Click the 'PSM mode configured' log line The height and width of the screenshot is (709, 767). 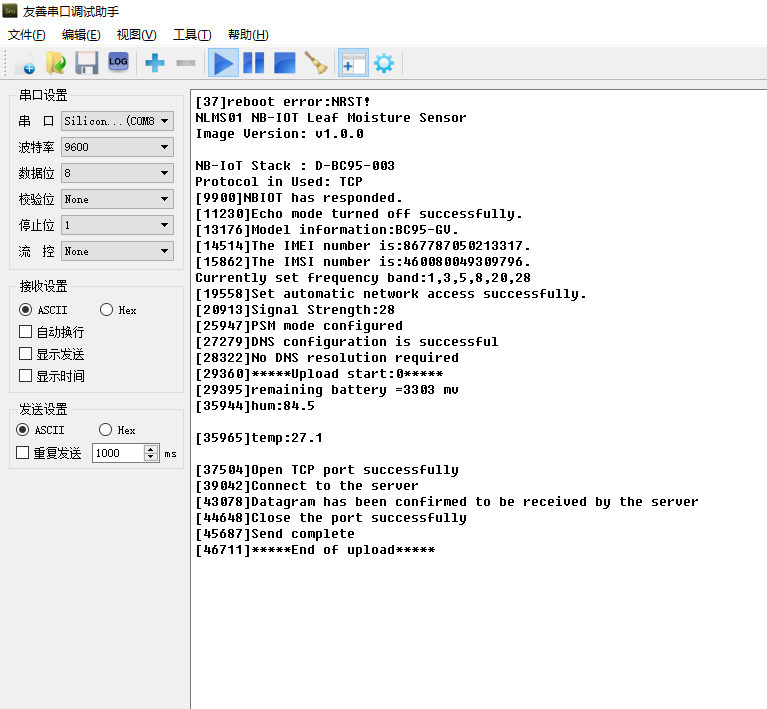click(299, 325)
